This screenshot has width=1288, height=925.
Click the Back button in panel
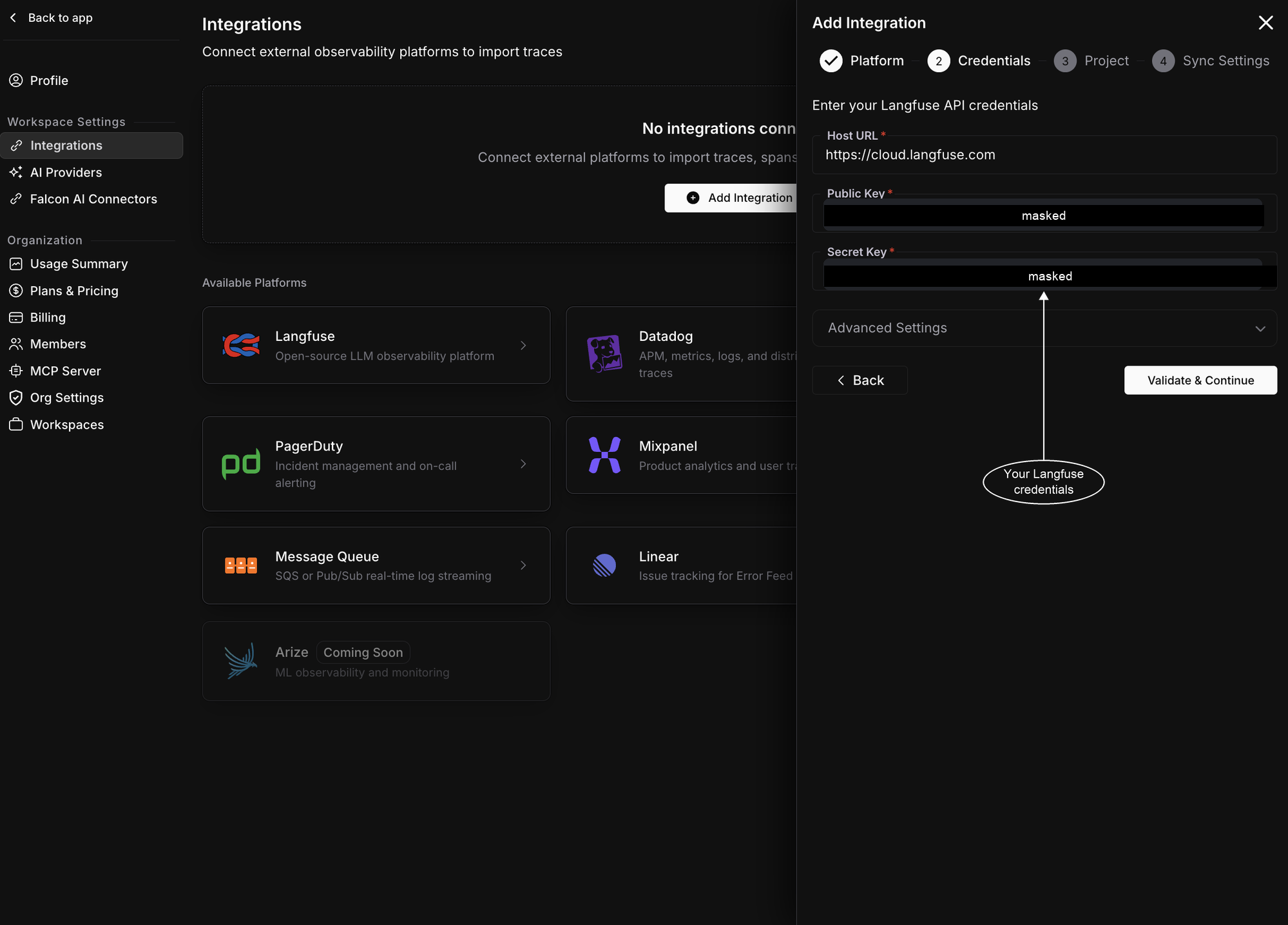pyautogui.click(x=860, y=380)
